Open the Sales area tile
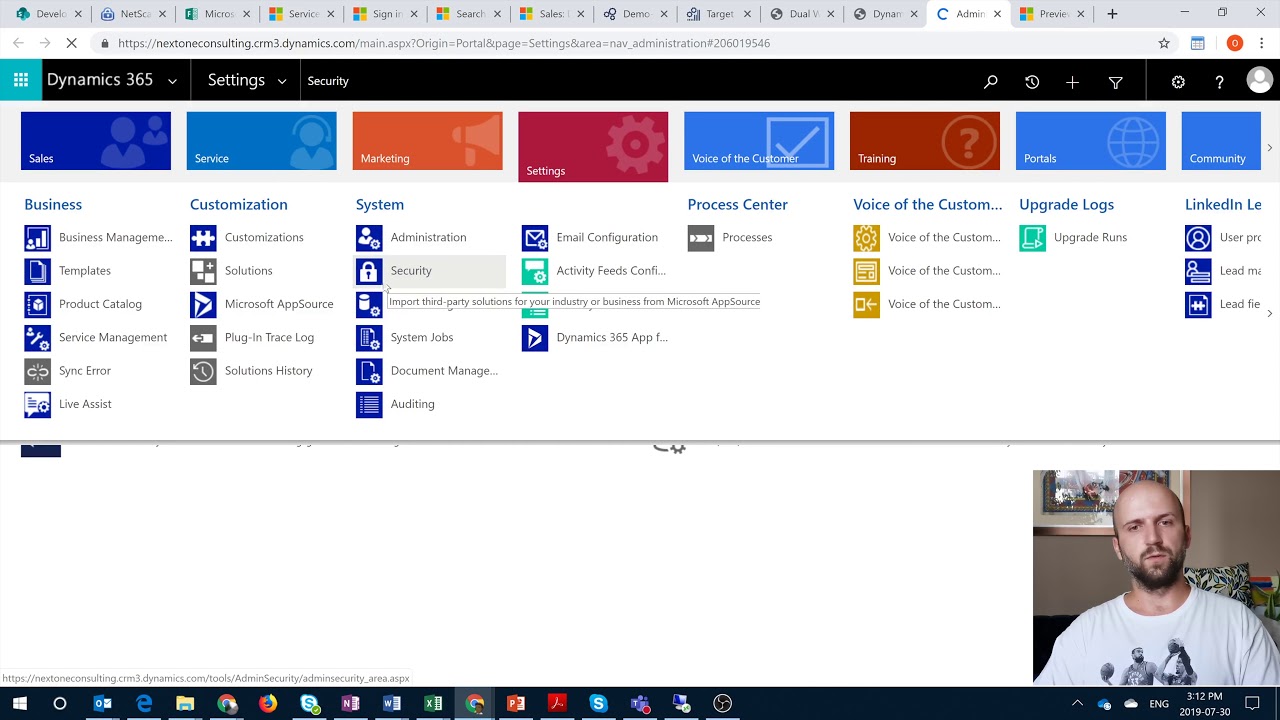This screenshot has width=1280, height=720. pyautogui.click(x=96, y=141)
